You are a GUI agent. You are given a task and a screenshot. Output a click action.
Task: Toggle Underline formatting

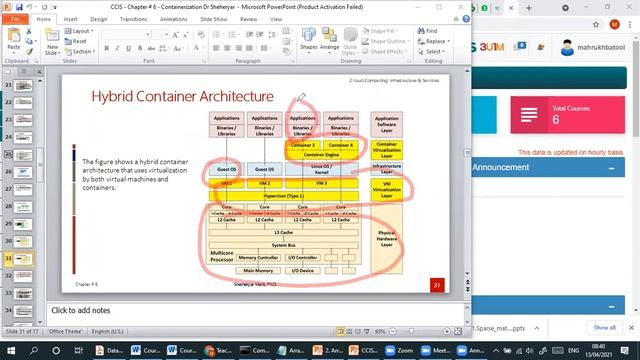click(x=128, y=49)
